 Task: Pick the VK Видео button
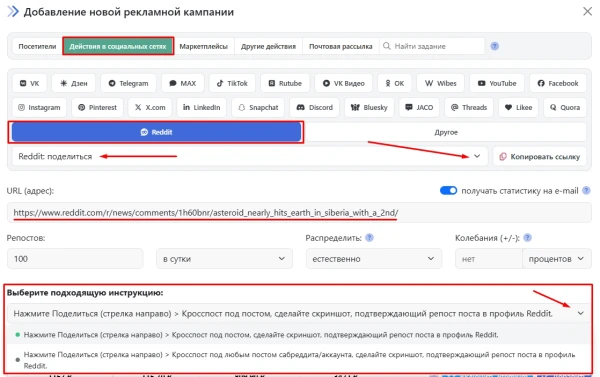(343, 83)
